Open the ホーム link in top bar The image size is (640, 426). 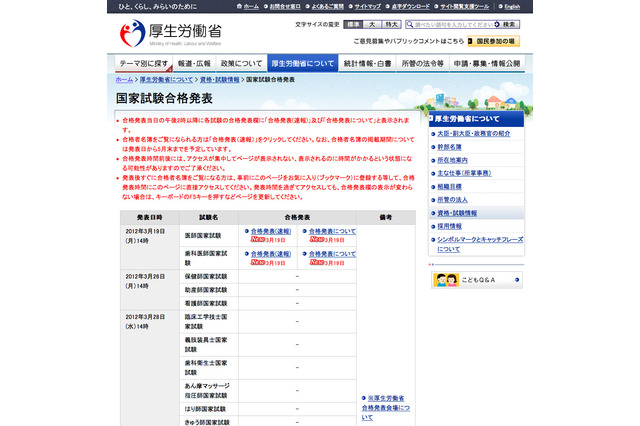251,7
